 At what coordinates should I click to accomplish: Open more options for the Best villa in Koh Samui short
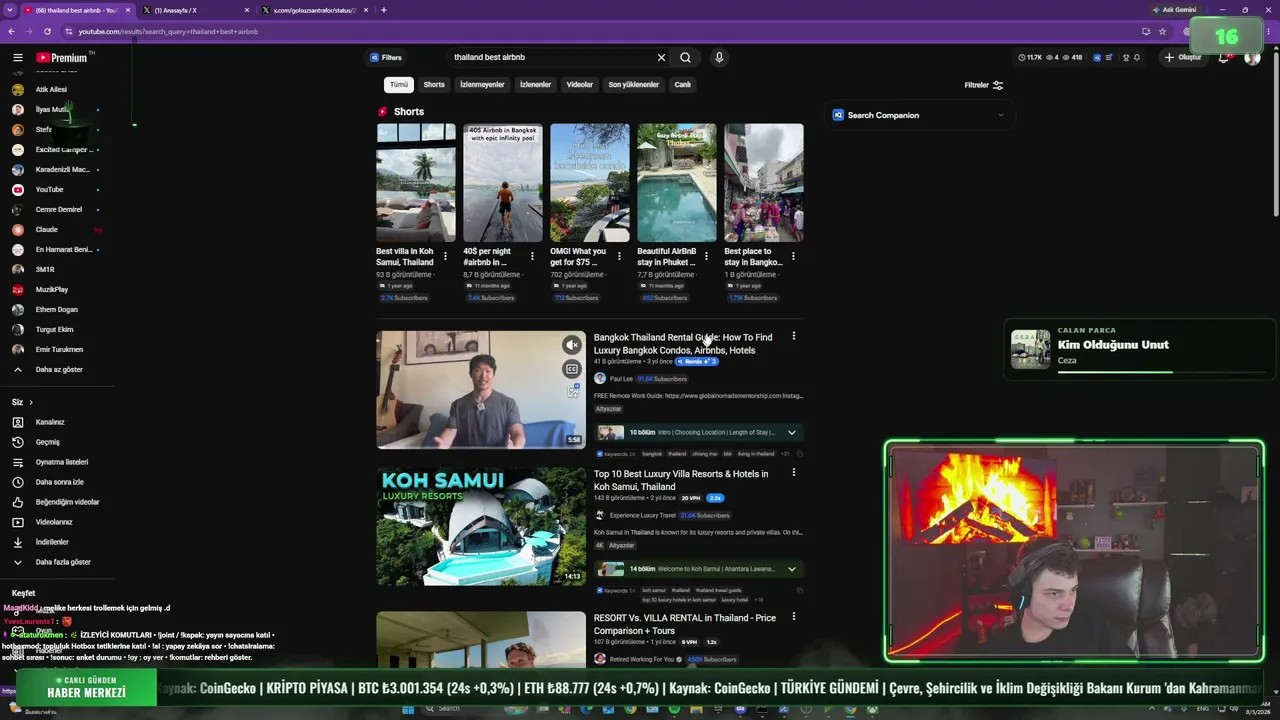point(445,256)
